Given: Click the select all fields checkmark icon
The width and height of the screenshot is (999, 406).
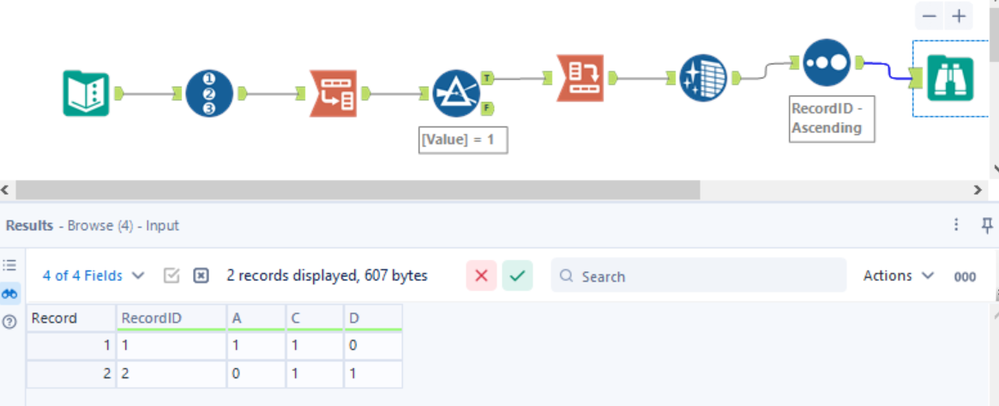Looking at the screenshot, I should (171, 275).
